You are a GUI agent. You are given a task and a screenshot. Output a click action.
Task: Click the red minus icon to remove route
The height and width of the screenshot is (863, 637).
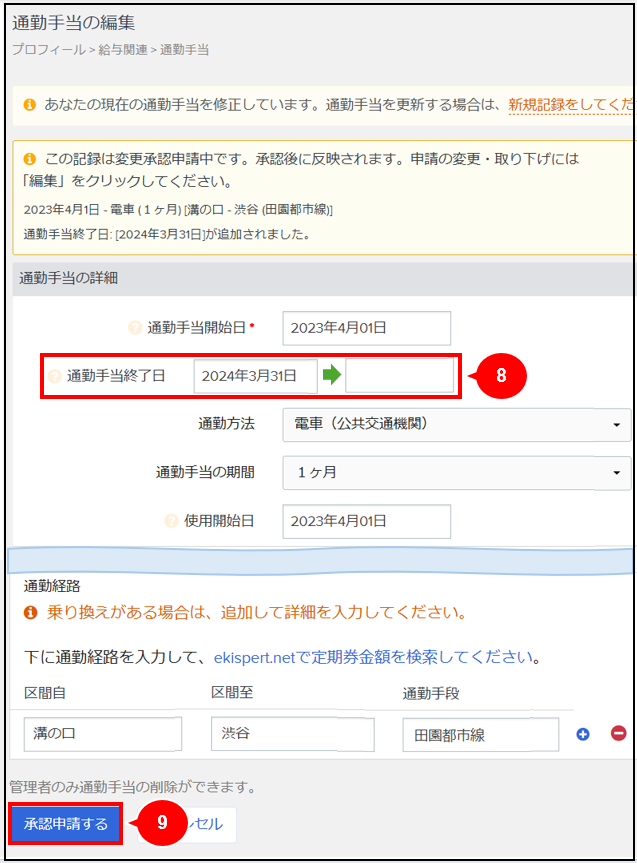tap(618, 734)
